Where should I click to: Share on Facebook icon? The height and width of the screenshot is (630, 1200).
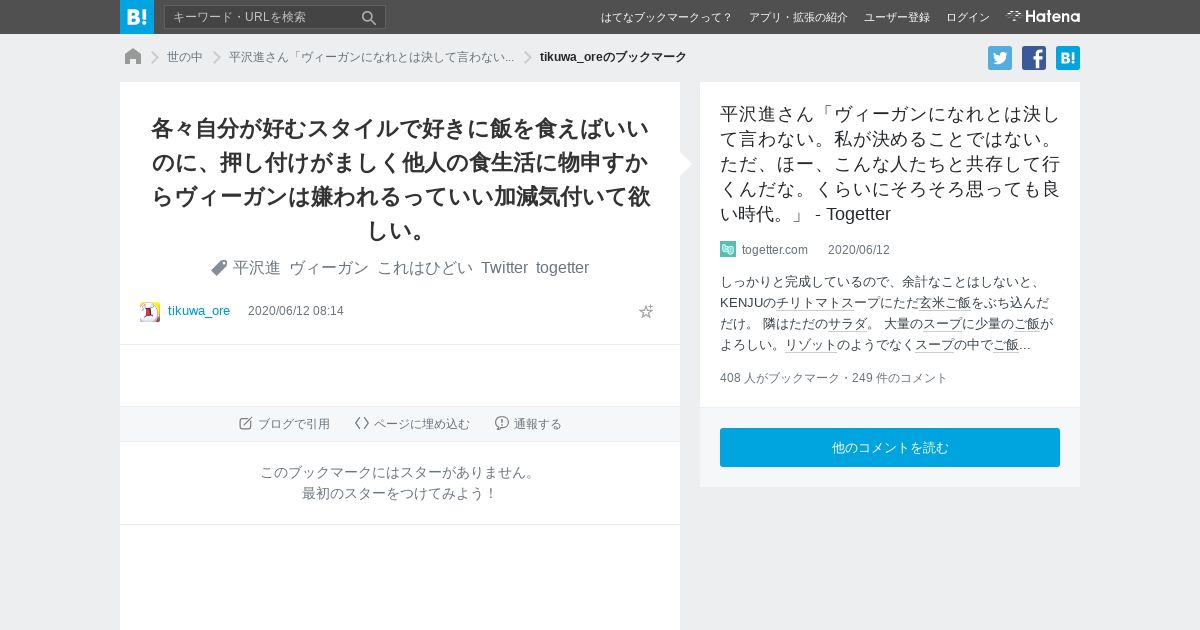point(1034,58)
